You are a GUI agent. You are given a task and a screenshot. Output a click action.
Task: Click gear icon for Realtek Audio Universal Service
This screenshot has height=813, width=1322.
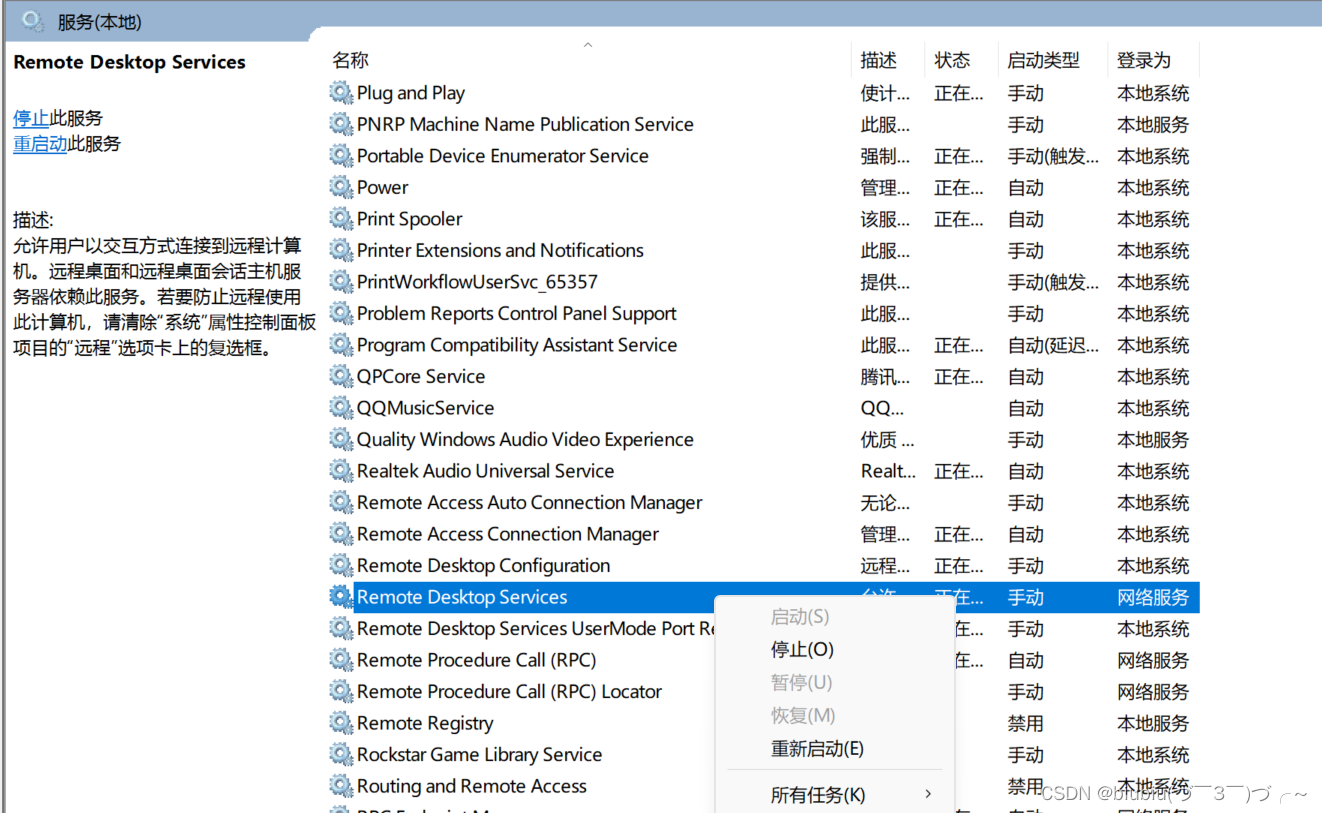pyautogui.click(x=341, y=471)
